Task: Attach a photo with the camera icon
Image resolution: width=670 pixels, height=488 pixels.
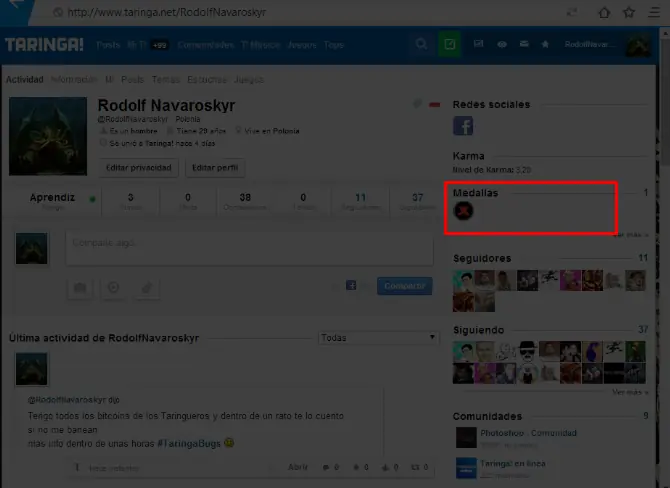Action: coord(80,288)
